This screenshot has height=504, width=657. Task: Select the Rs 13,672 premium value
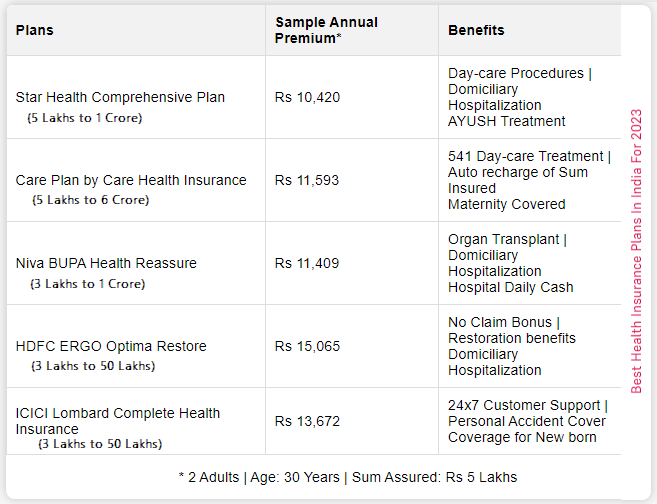pos(307,421)
